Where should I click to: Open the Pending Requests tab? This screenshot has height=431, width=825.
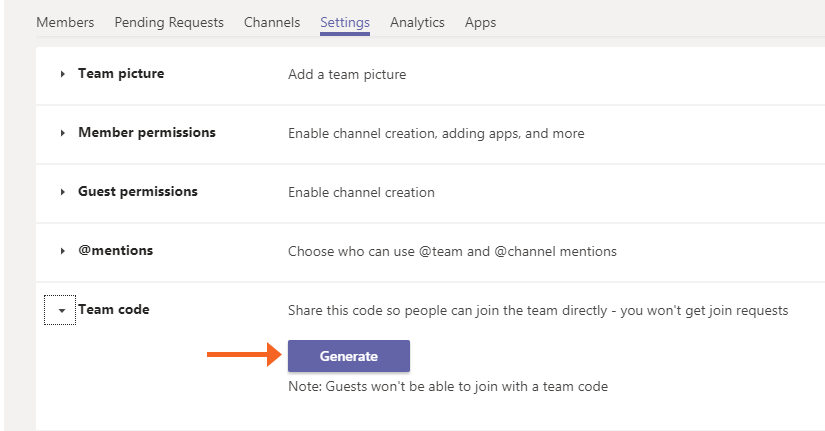169,22
